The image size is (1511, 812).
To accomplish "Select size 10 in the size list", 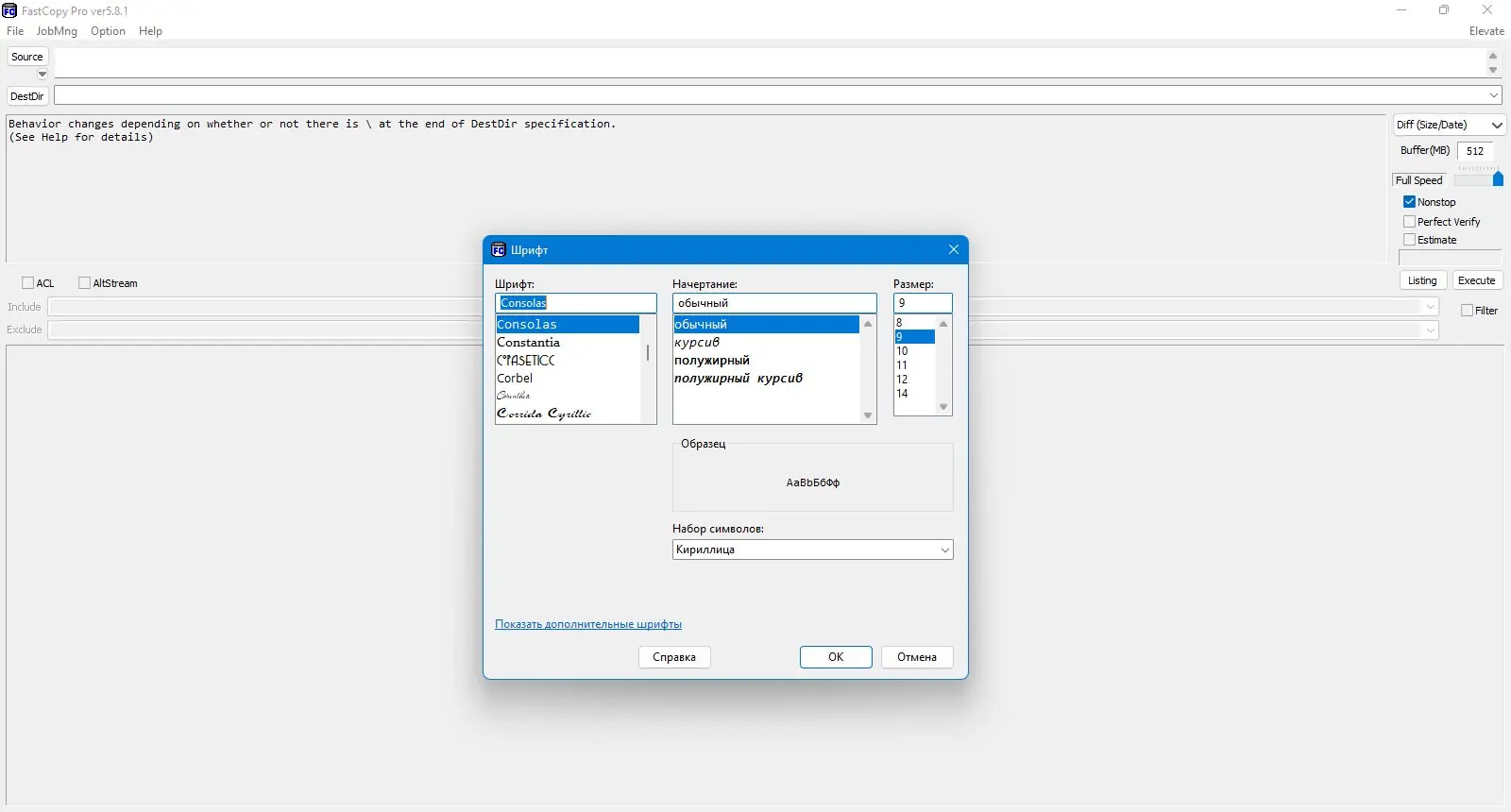I will tap(914, 350).
